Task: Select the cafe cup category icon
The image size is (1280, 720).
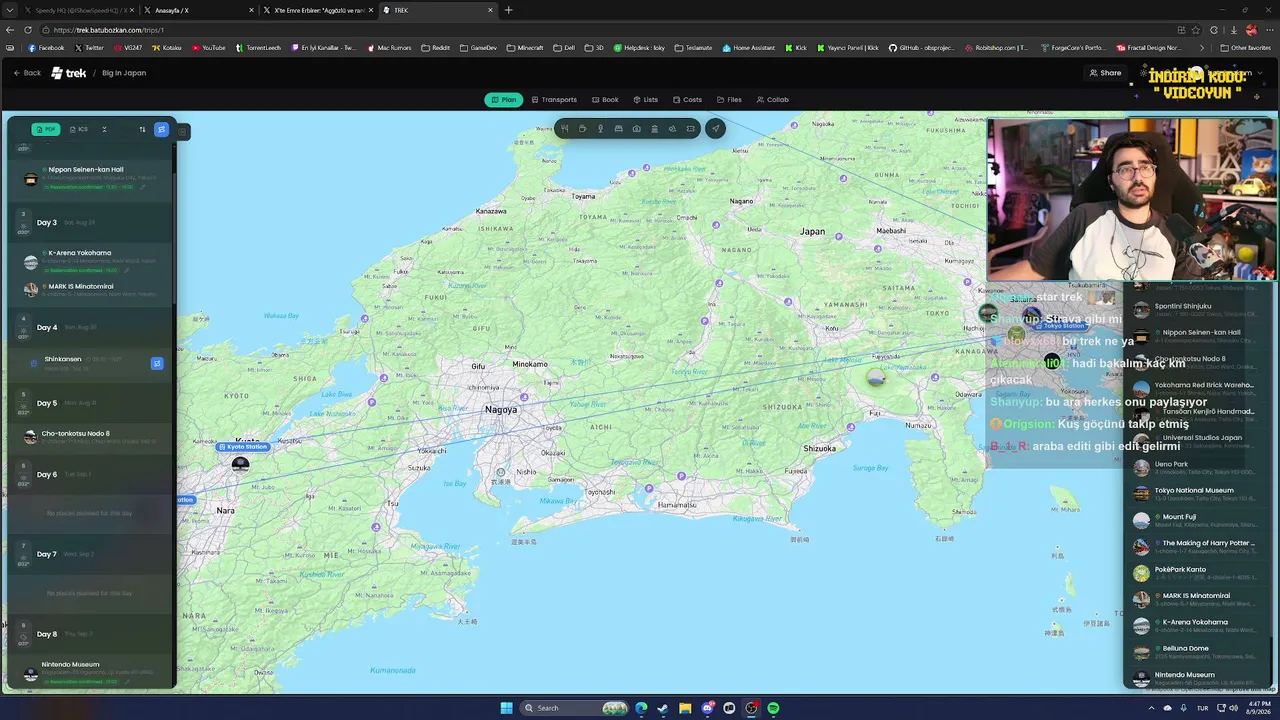Action: click(582, 129)
